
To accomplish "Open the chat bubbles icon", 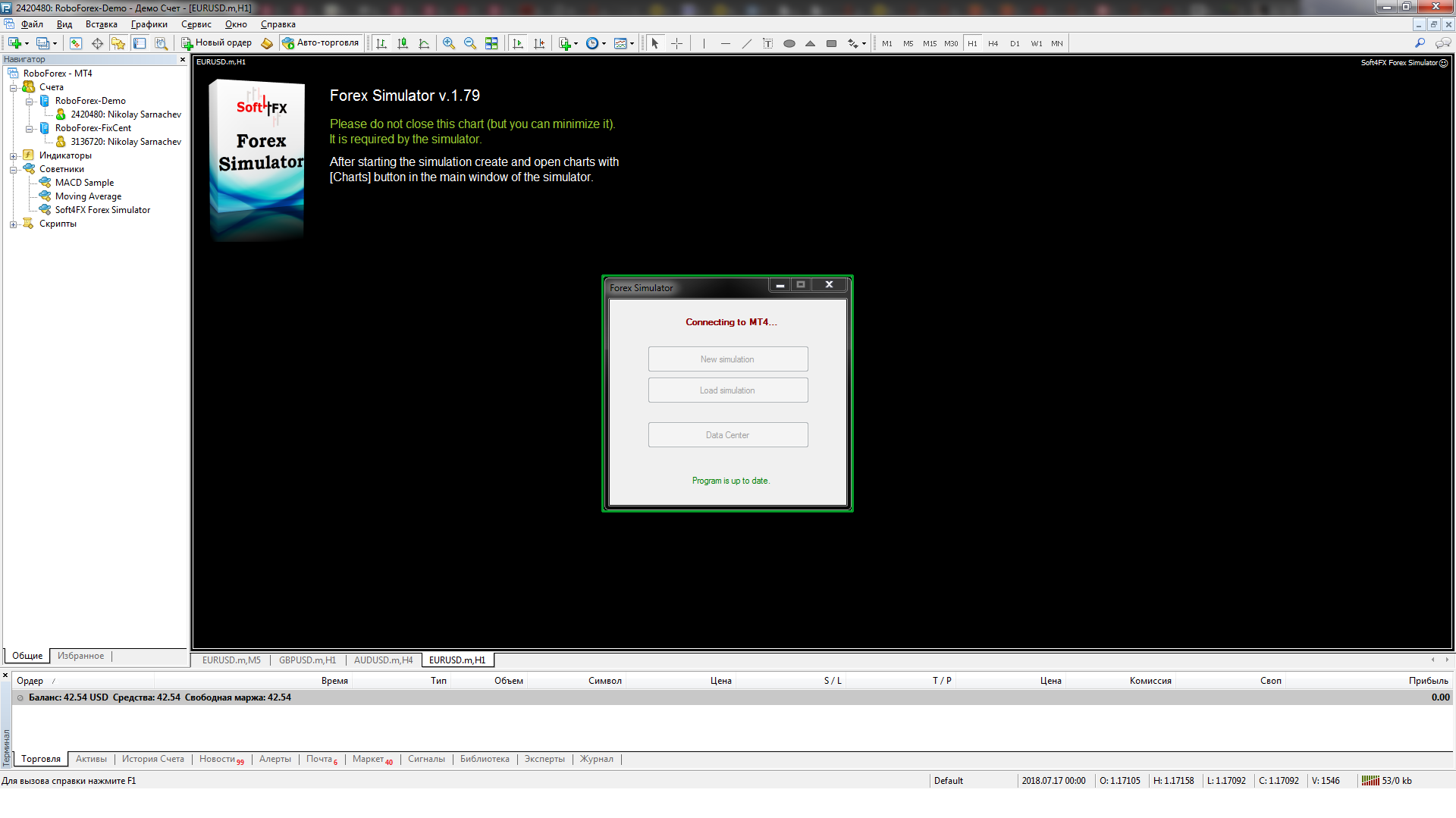I will 1443,43.
